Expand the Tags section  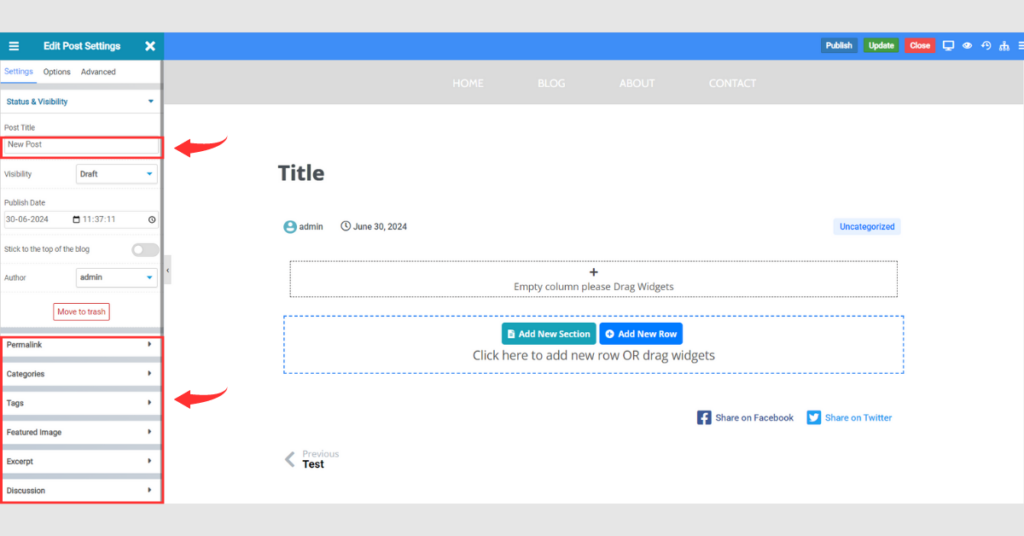pyautogui.click(x=81, y=403)
